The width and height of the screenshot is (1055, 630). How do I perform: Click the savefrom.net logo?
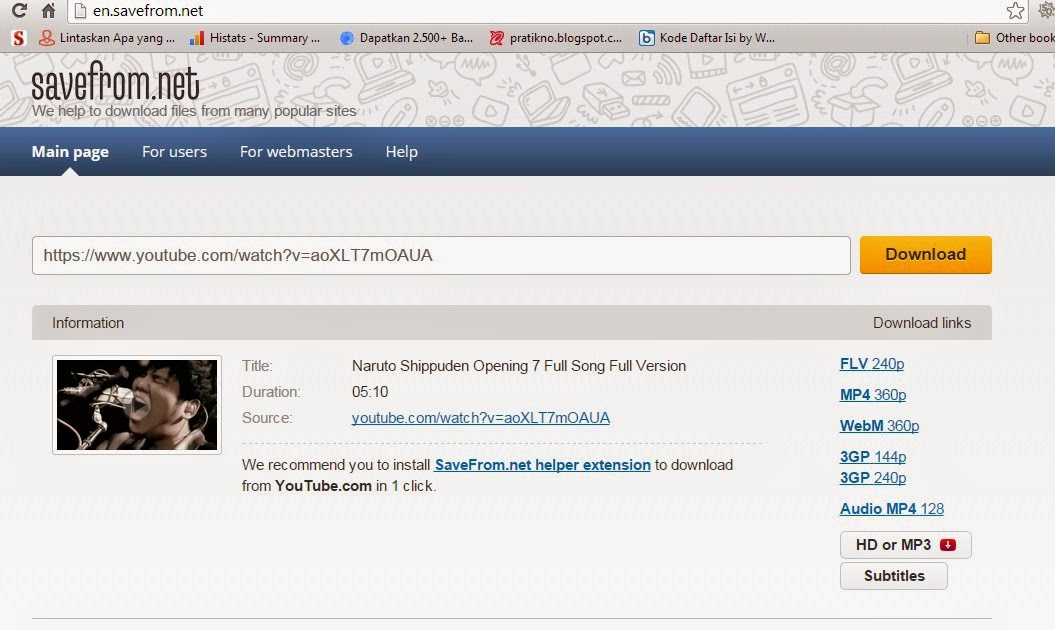coord(115,82)
